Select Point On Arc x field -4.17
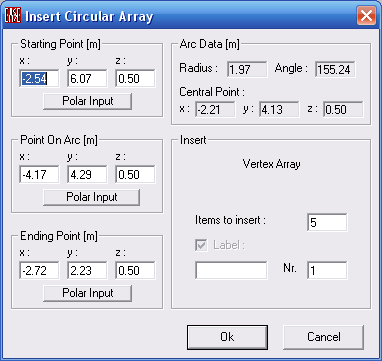Screen dimensions: 382x361 (39, 174)
